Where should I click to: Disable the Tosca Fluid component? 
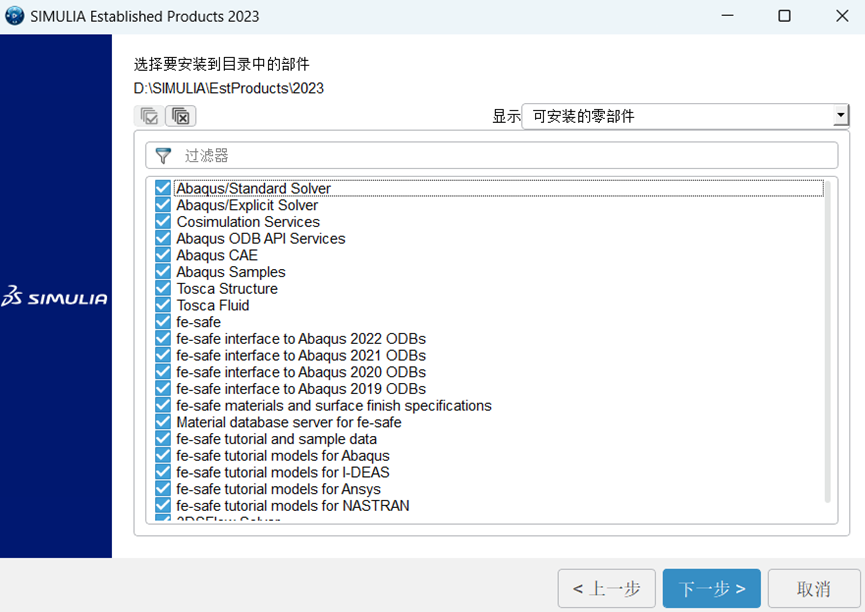pyautogui.click(x=163, y=305)
